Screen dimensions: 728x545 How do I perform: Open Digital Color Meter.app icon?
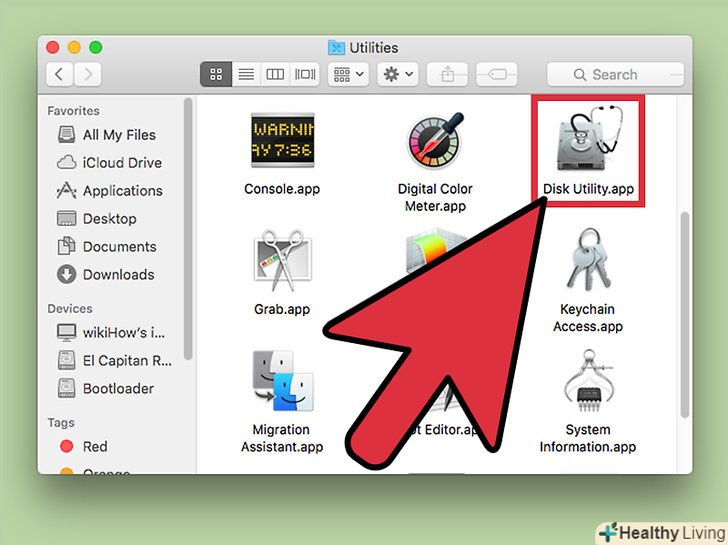point(435,140)
